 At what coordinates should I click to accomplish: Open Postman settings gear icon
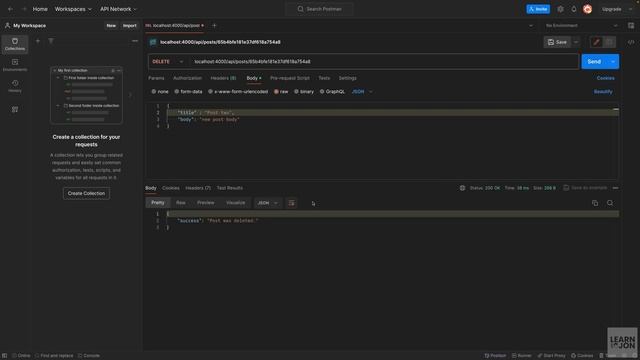[x=560, y=9]
